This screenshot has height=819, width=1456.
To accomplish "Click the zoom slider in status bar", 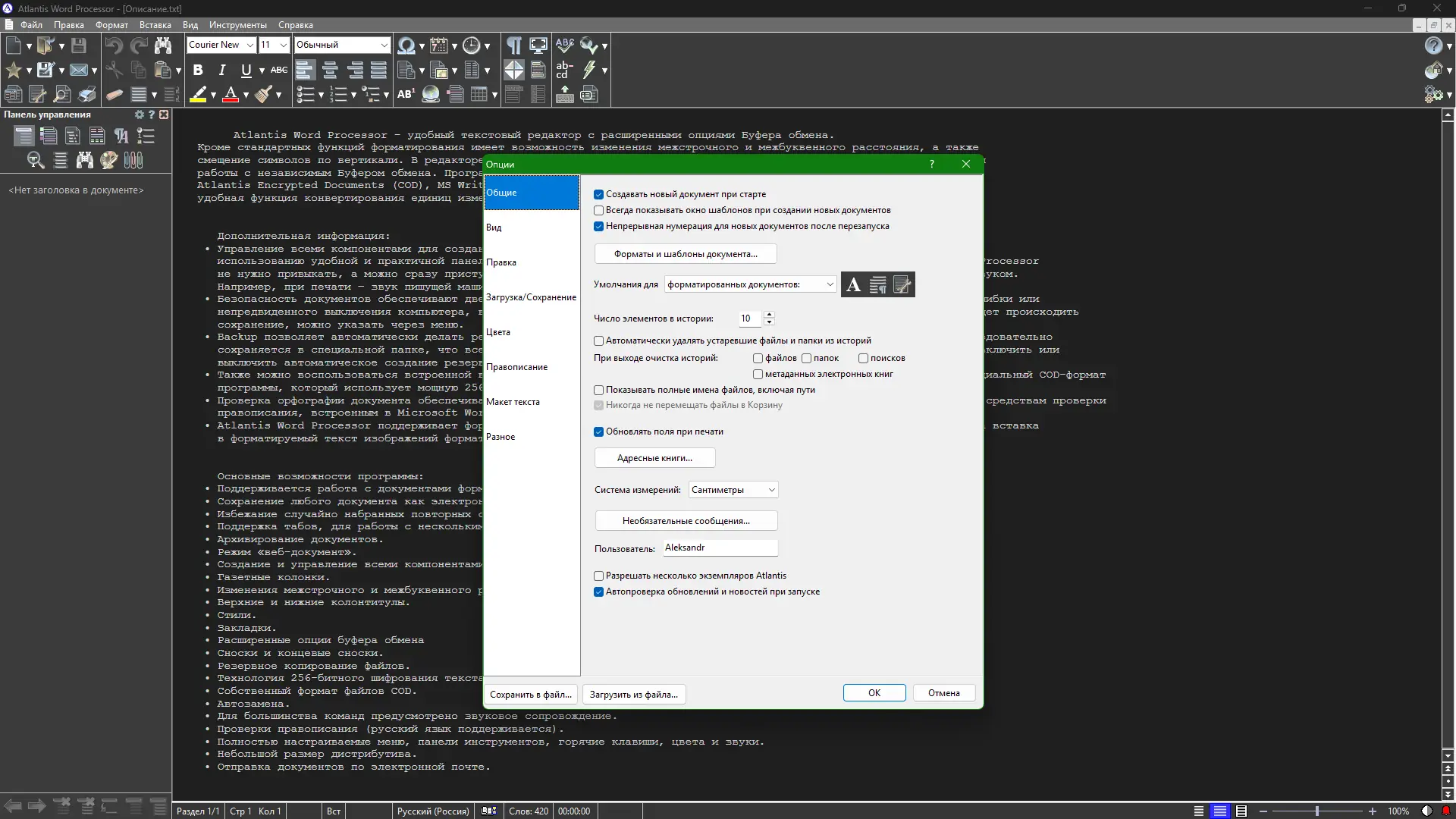I will (1316, 811).
